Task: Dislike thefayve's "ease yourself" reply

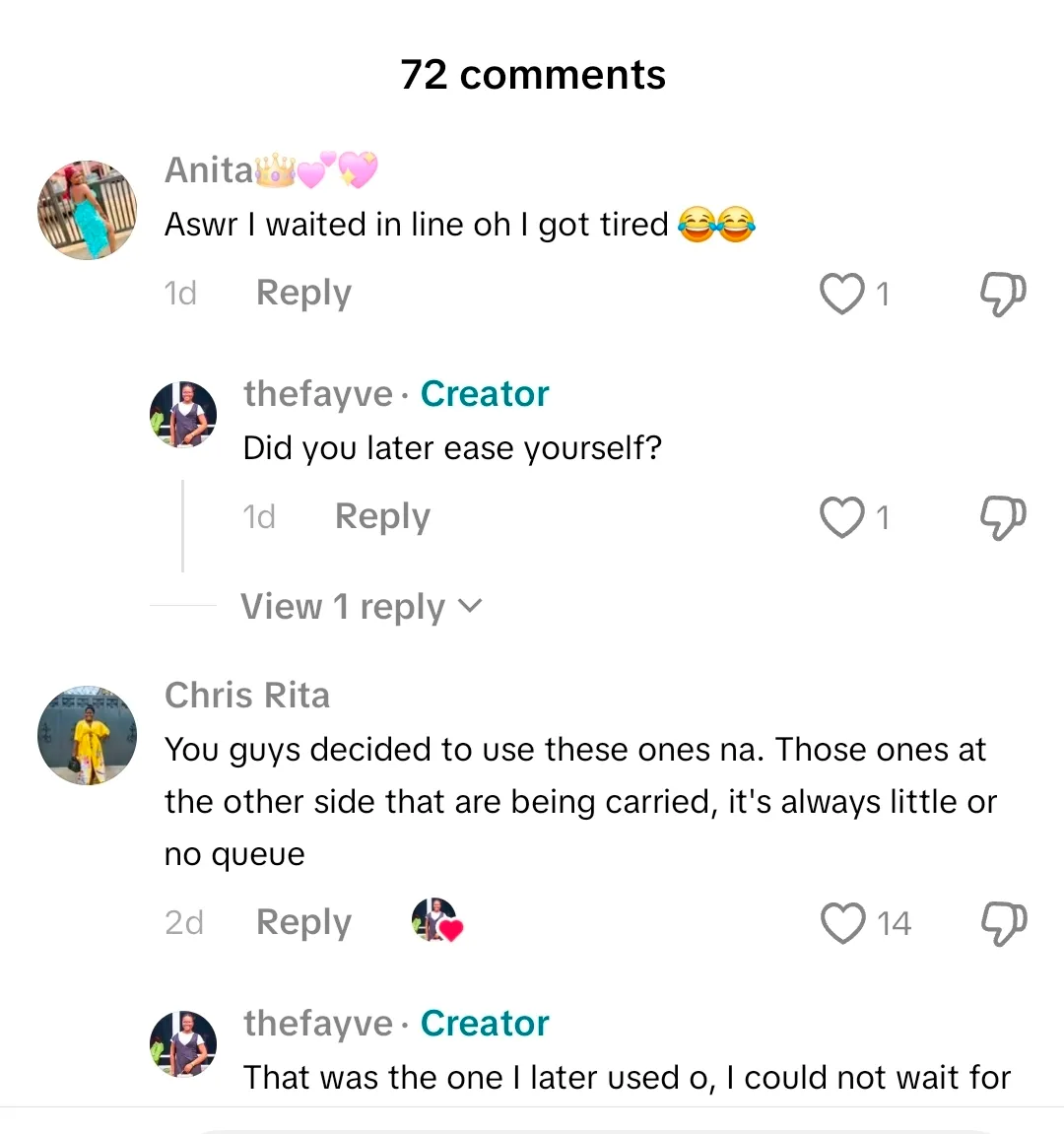Action: 1003,517
